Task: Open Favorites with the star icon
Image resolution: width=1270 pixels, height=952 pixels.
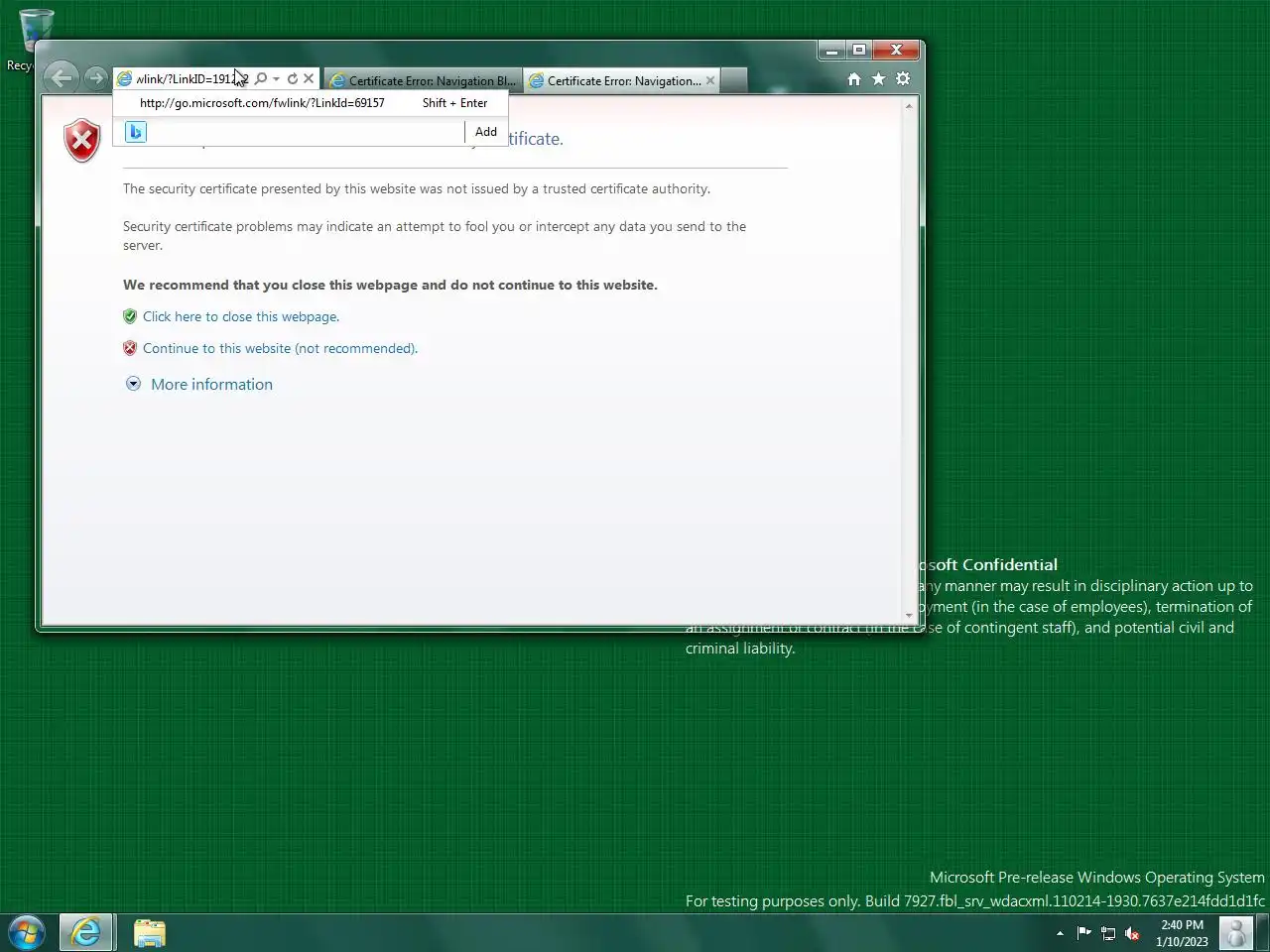Action: [878, 79]
